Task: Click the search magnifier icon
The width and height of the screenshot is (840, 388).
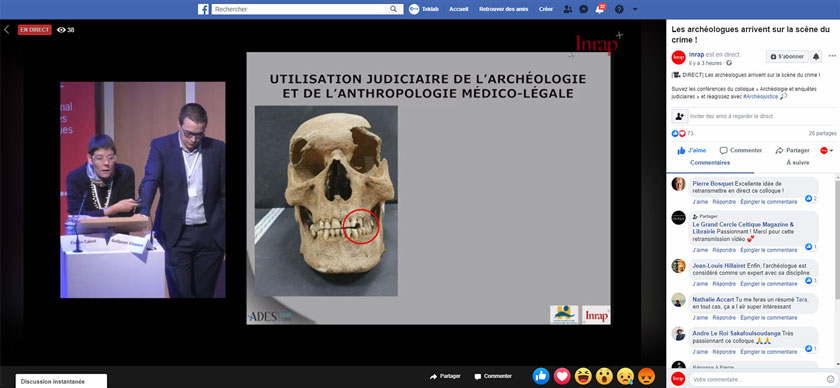Action: [x=394, y=9]
